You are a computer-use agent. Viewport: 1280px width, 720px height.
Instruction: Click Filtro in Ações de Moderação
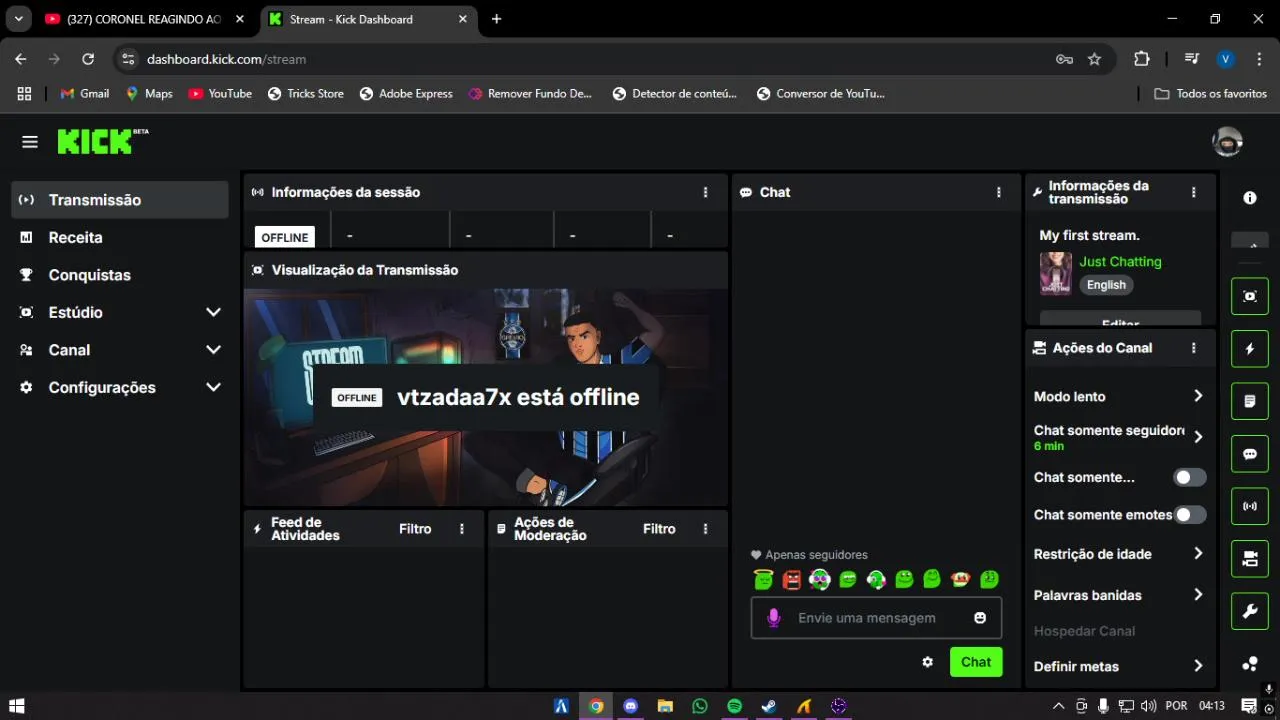click(x=659, y=529)
